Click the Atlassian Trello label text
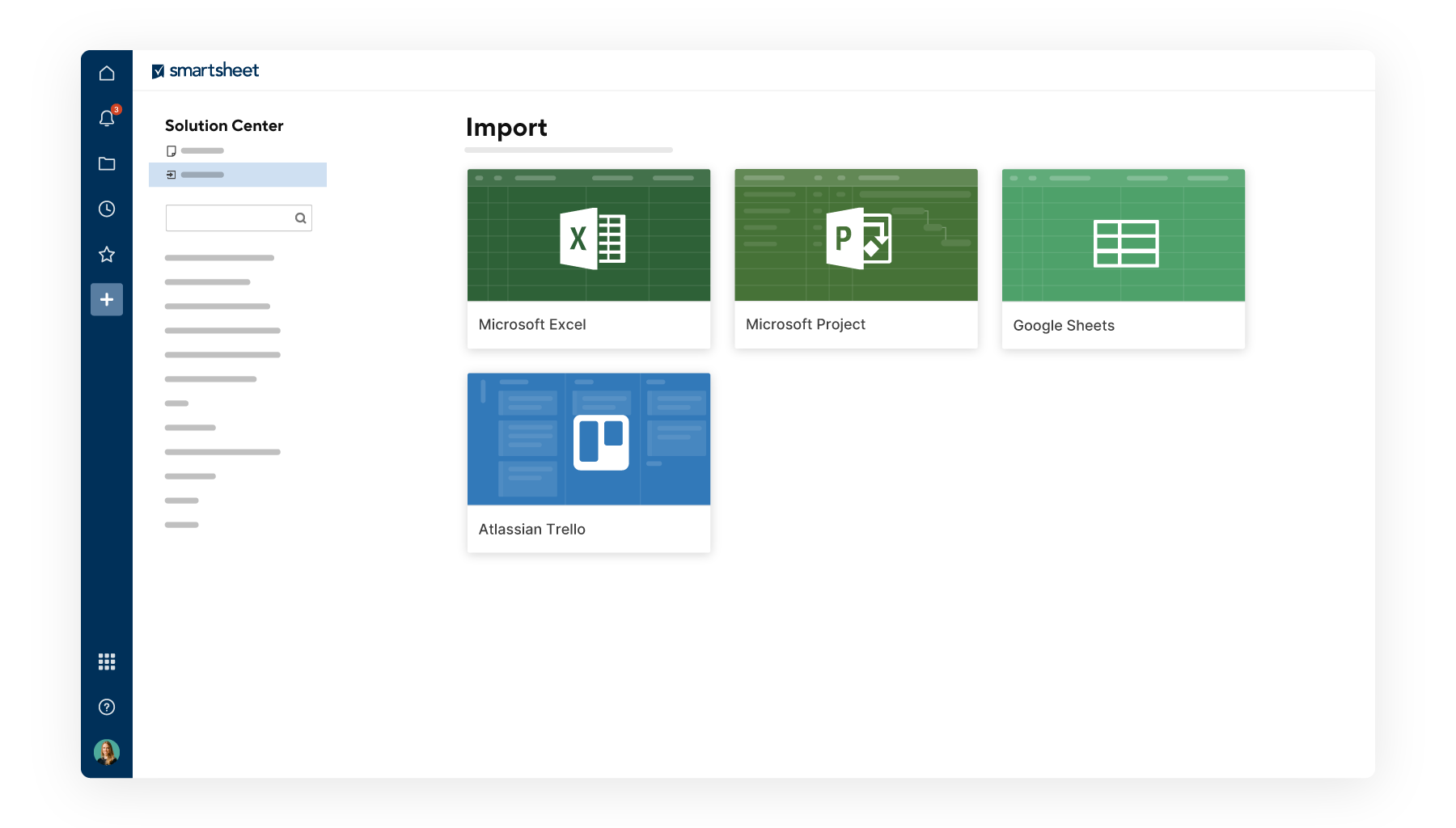 (x=532, y=529)
